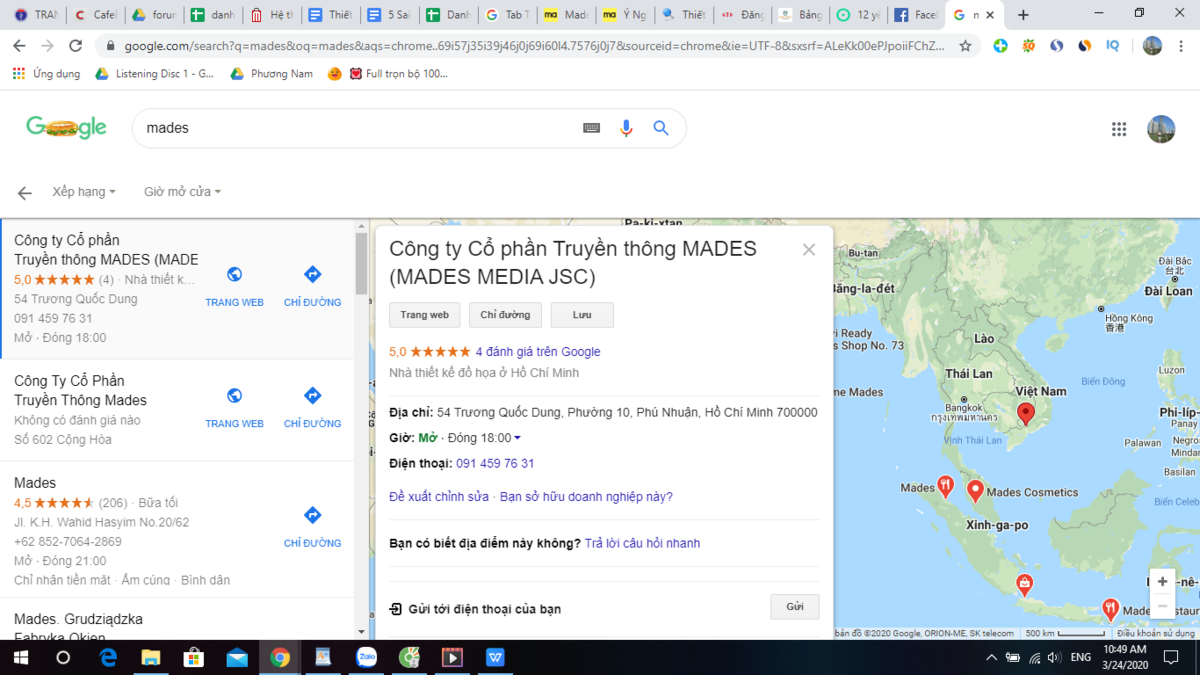Open the new tab plus button
The image size is (1200, 675).
point(1023,15)
